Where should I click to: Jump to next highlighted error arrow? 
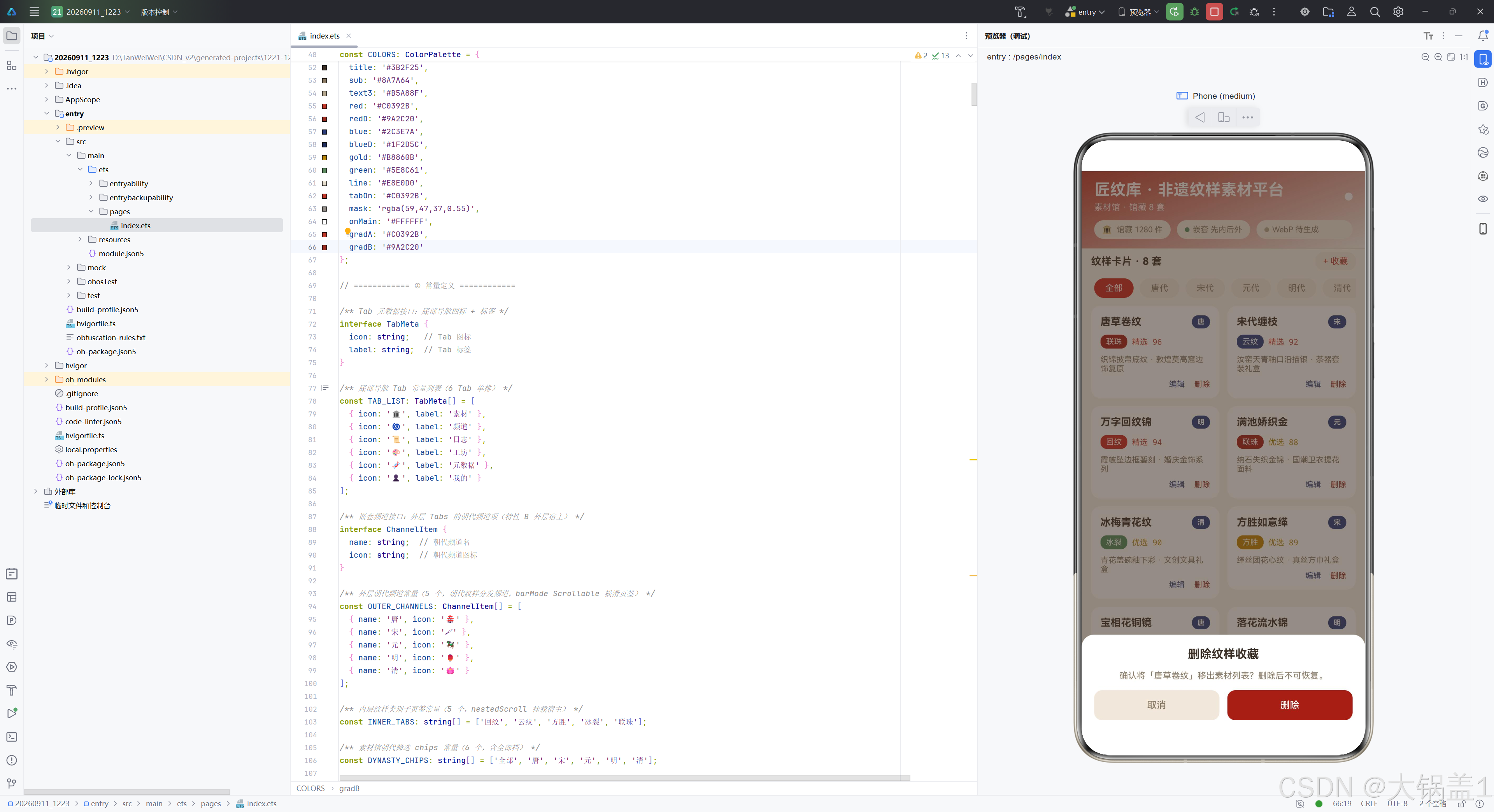[x=971, y=56]
